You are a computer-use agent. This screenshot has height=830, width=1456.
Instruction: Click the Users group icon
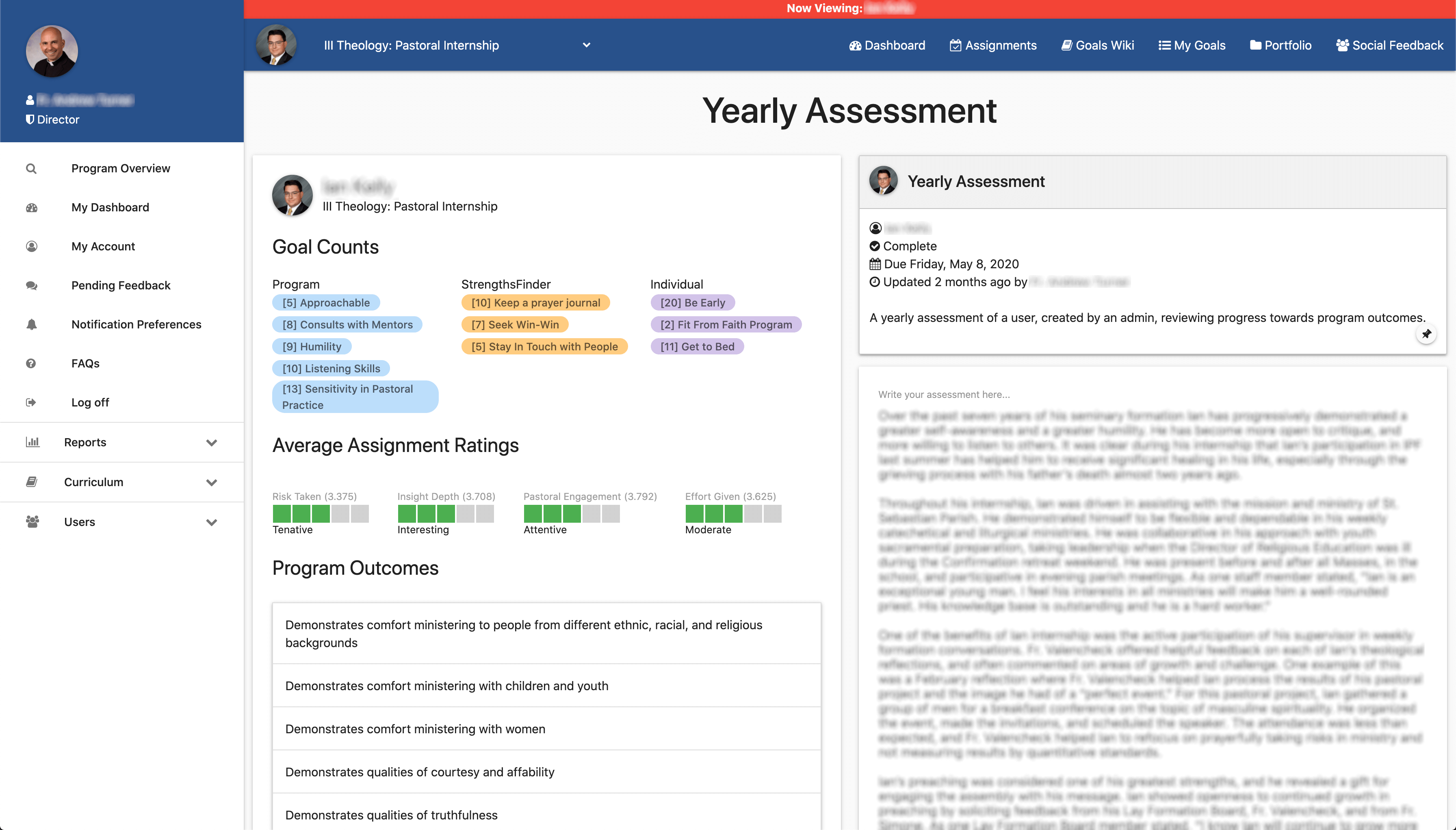32,521
